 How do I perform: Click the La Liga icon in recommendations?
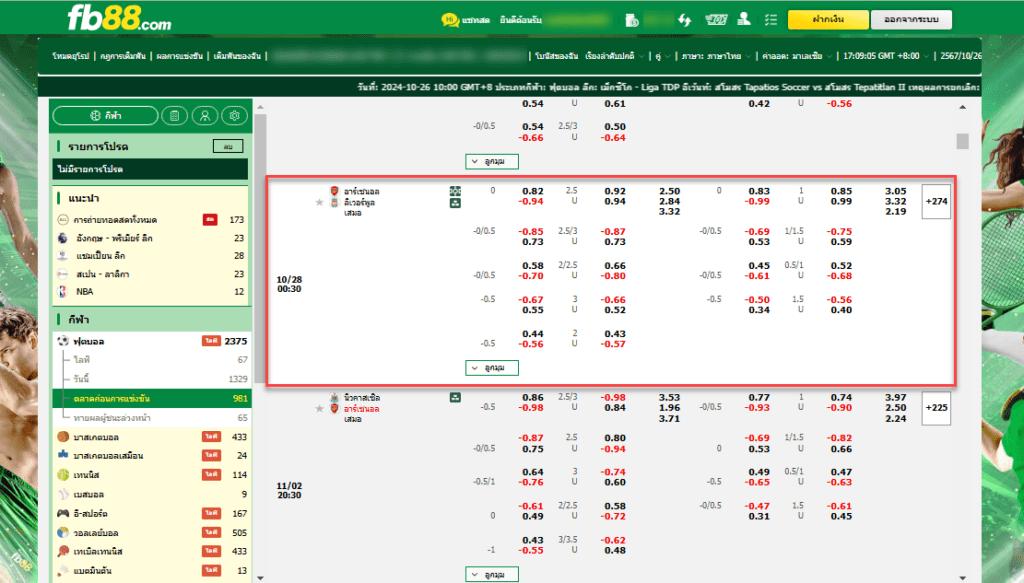pos(63,274)
